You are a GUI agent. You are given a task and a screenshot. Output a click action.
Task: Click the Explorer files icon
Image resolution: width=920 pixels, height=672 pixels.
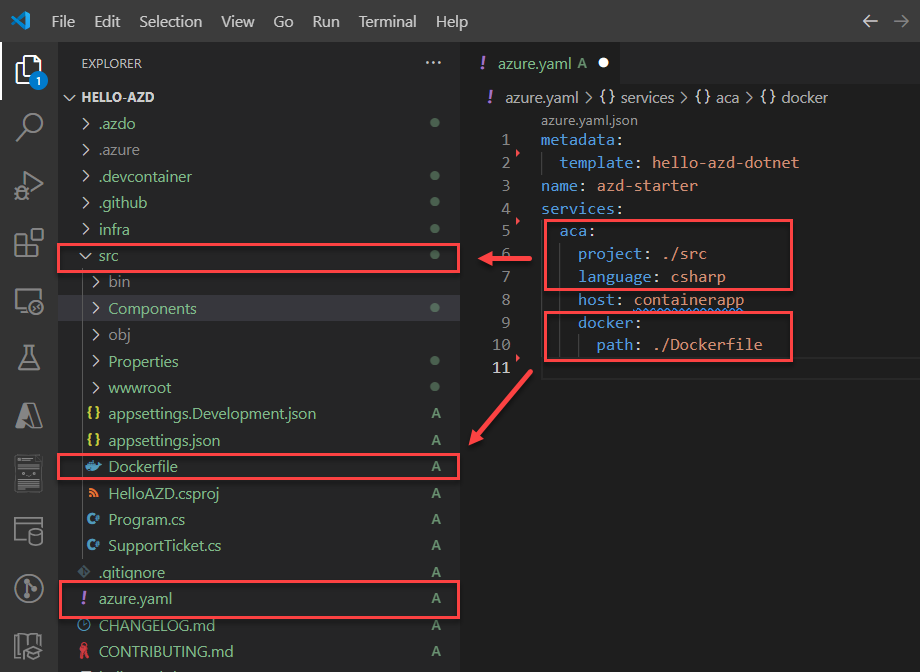tap(29, 70)
